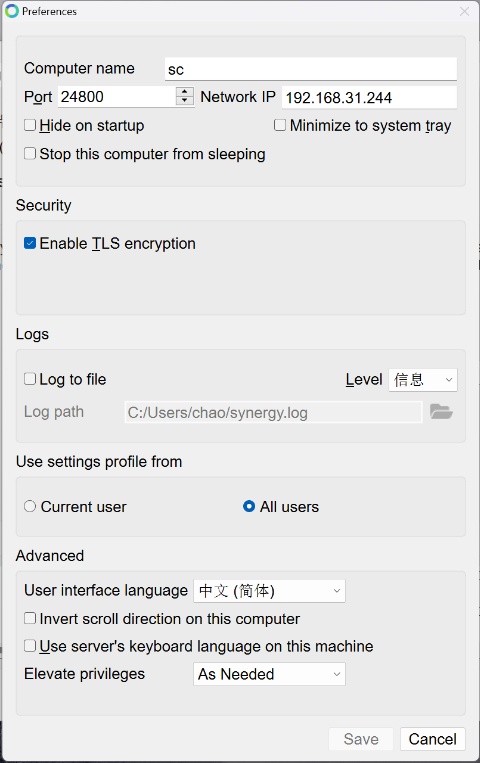Click the Synergy logo in title bar

pyautogui.click(x=12, y=11)
